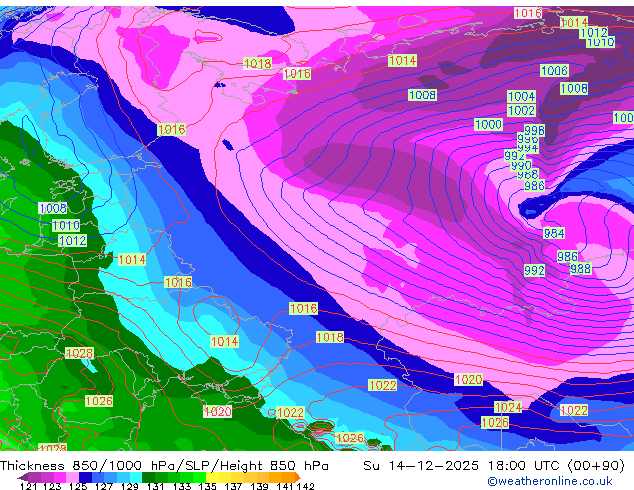Click the blue 990 isobar label
Image resolution: width=634 pixels, height=490 pixels.
(521, 165)
